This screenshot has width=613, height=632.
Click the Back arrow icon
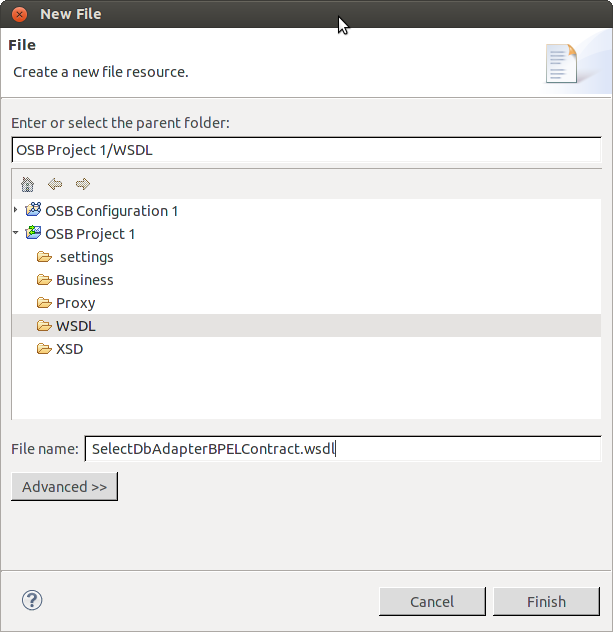pyautogui.click(x=55, y=184)
